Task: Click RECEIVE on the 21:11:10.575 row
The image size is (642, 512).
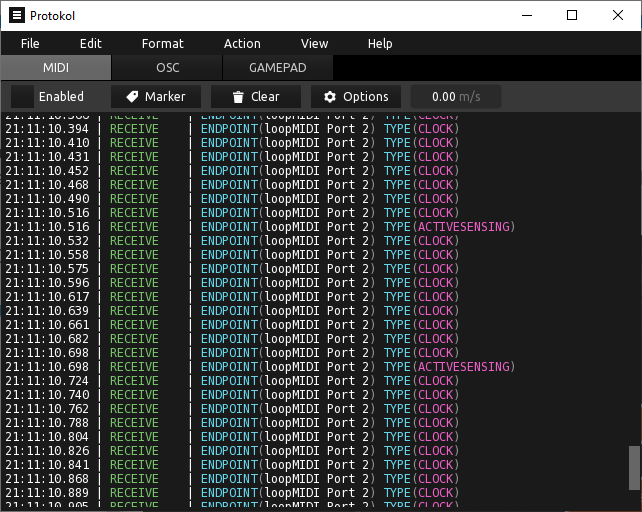Action: coord(134,269)
